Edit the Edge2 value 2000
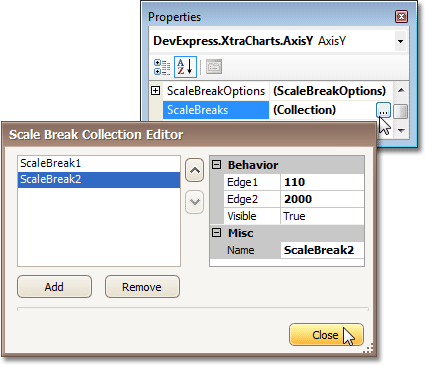The image size is (425, 365). [322, 199]
